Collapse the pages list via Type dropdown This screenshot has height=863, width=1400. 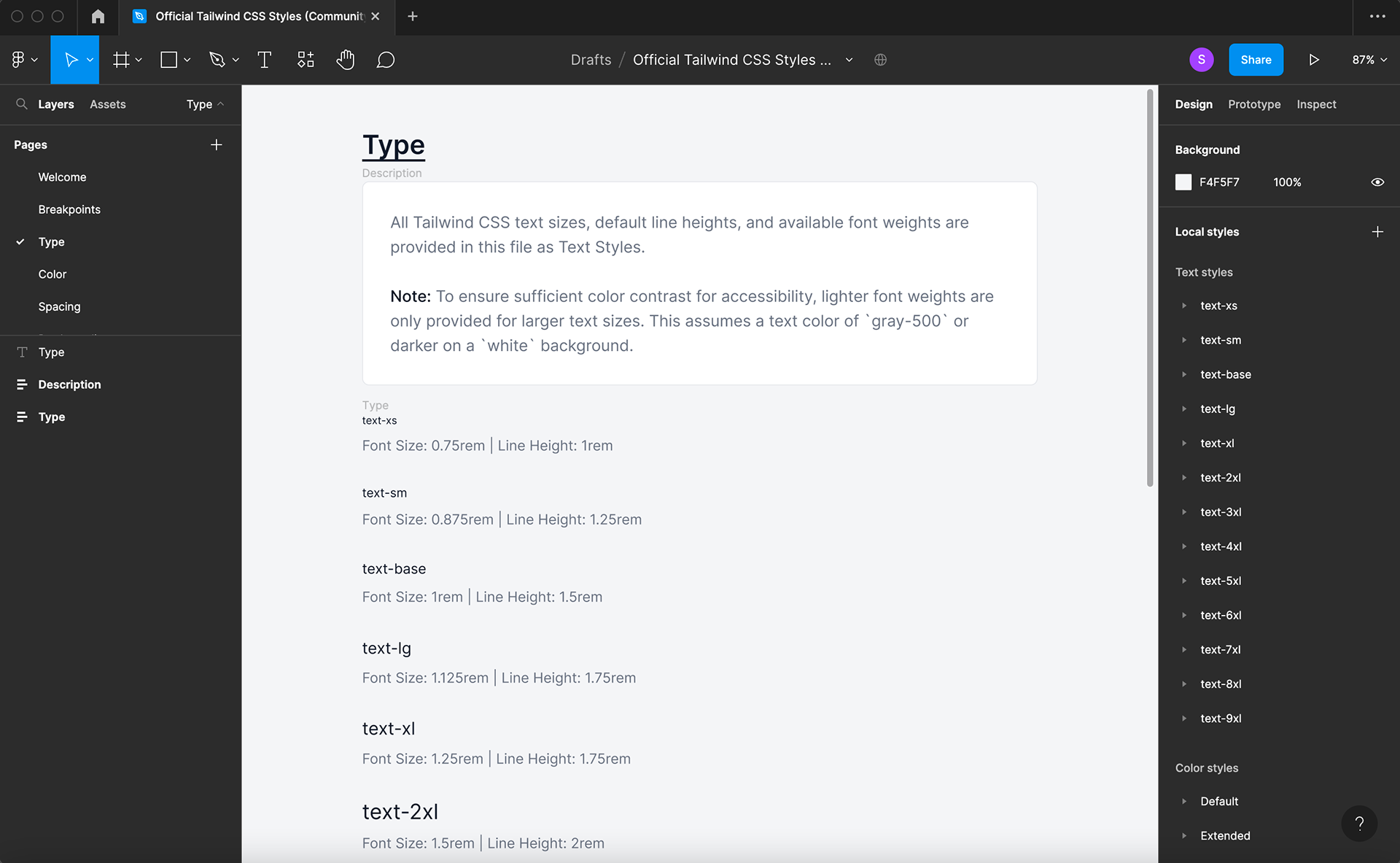[205, 104]
